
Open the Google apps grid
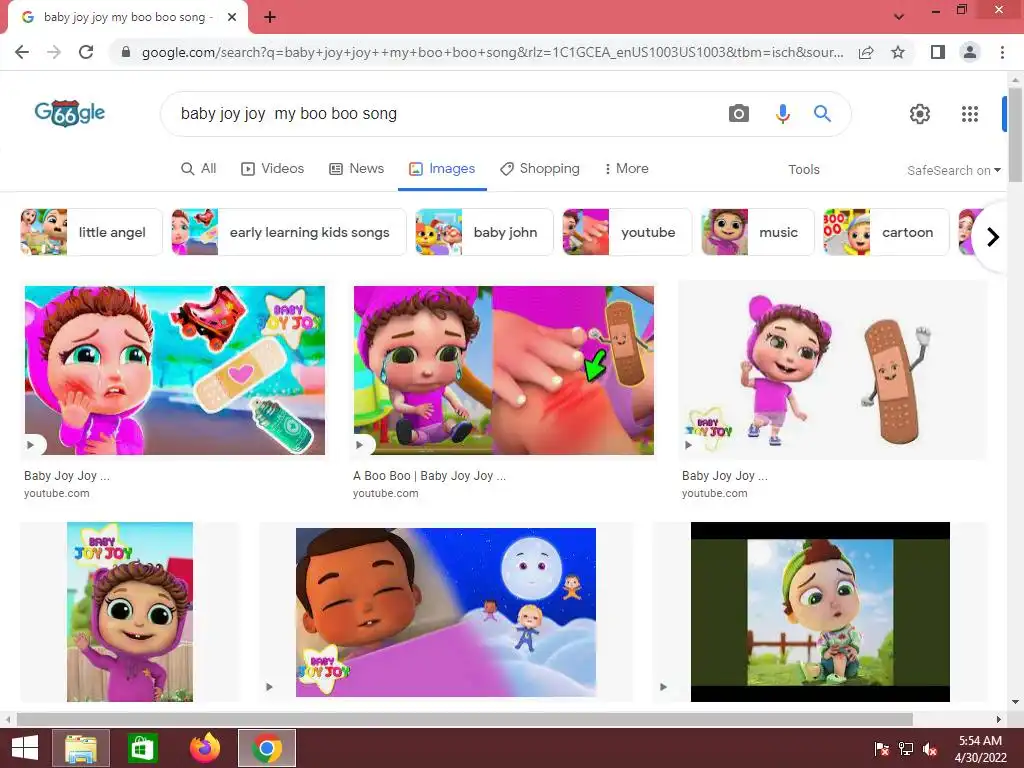coord(970,114)
